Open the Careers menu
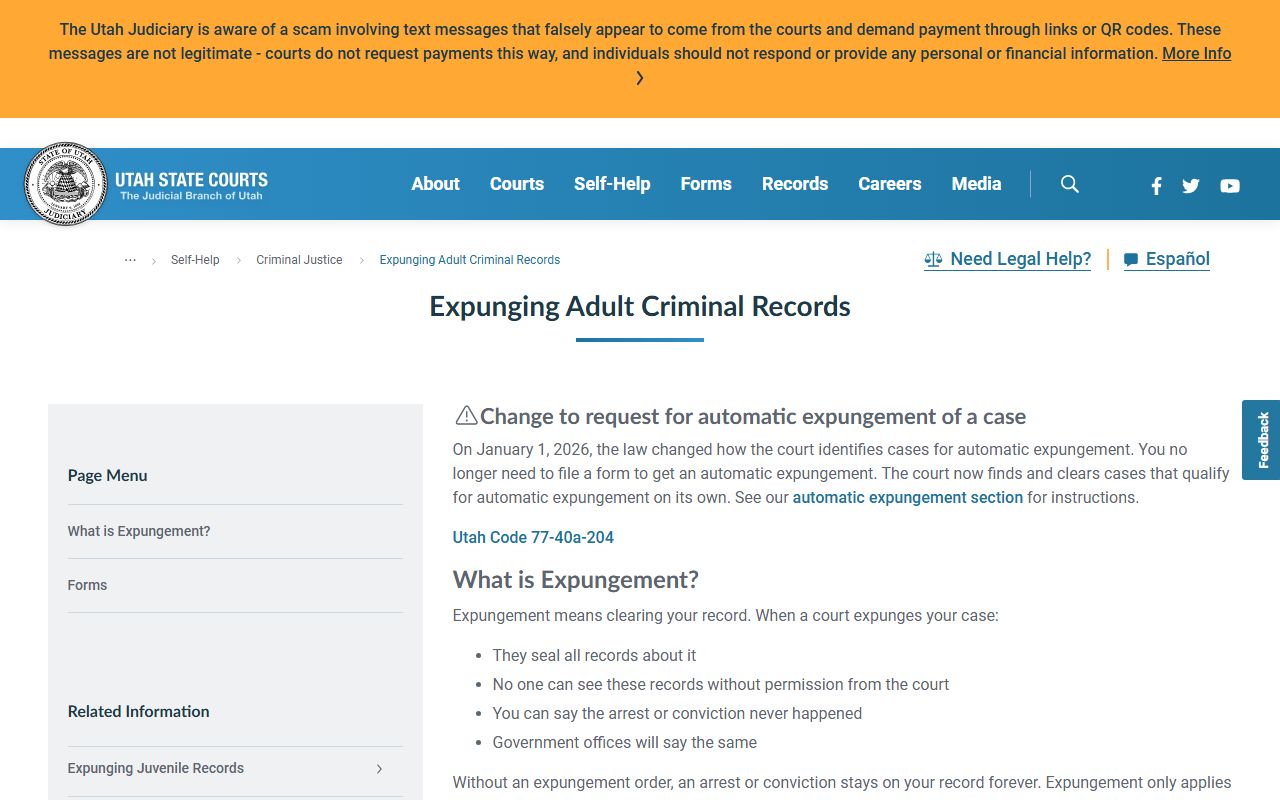1280x800 pixels. point(890,184)
